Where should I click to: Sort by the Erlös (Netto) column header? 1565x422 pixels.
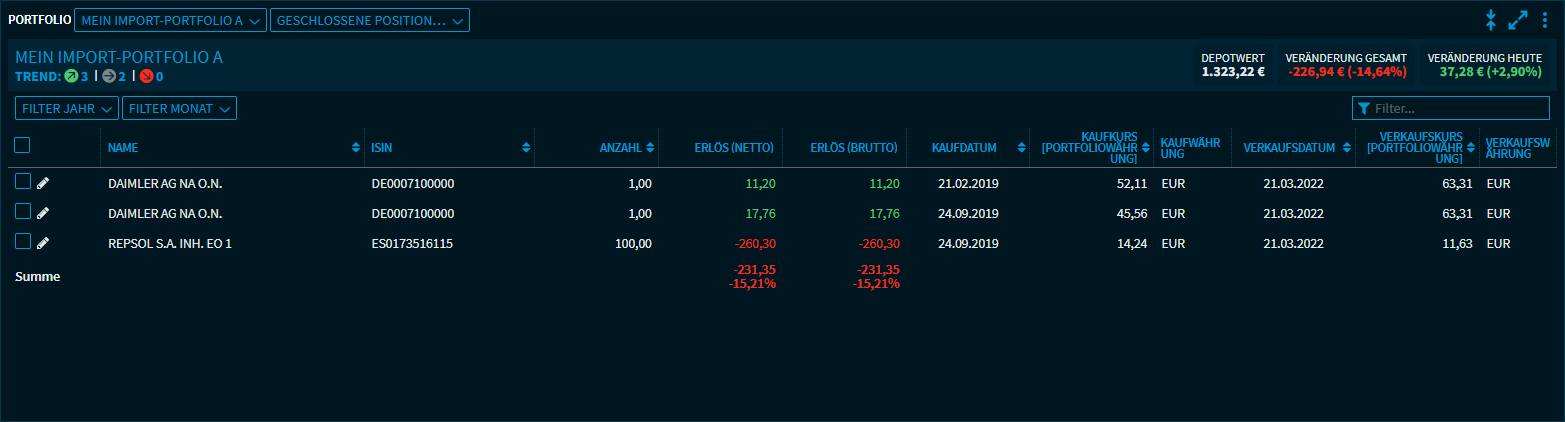[734, 148]
